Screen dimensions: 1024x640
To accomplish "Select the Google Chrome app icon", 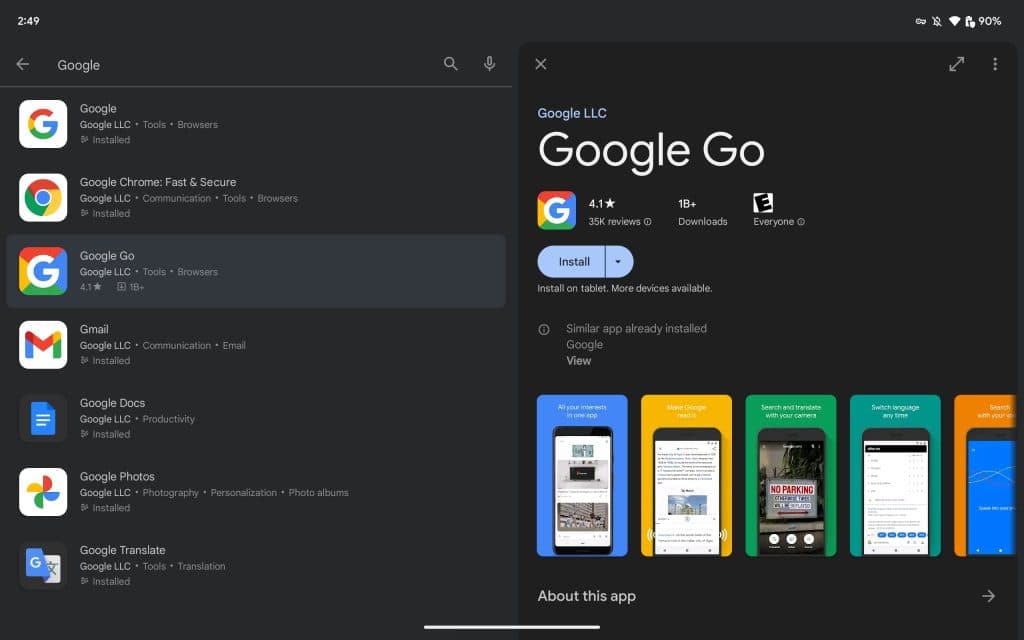I will point(43,197).
